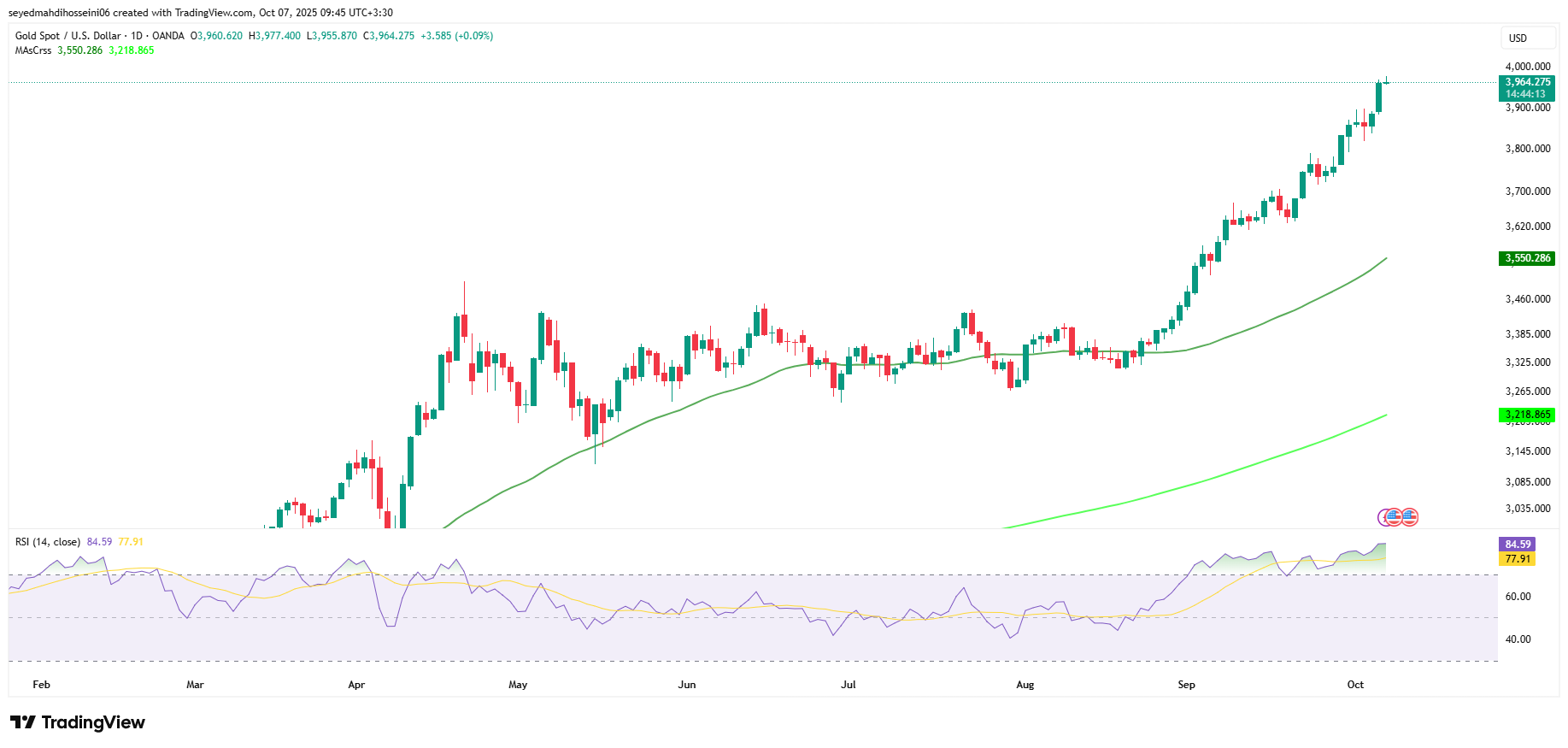The width and height of the screenshot is (1568, 748).
Task: Click the TradingView logo icon
Action: 23,722
